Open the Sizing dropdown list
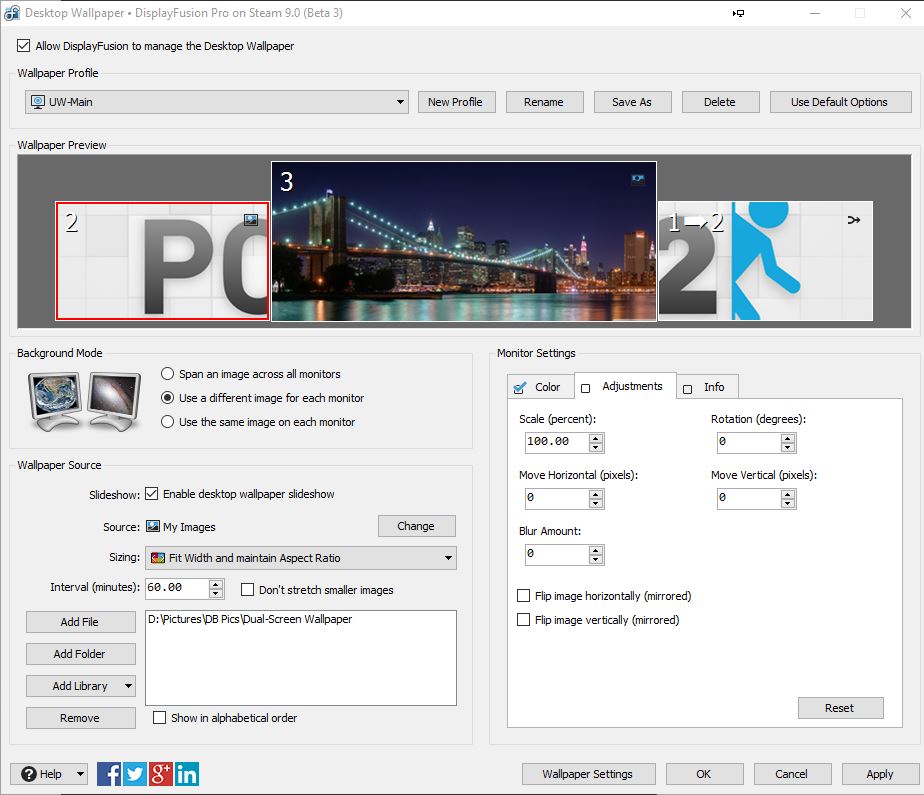Image resolution: width=924 pixels, height=795 pixels. pyautogui.click(x=447, y=558)
